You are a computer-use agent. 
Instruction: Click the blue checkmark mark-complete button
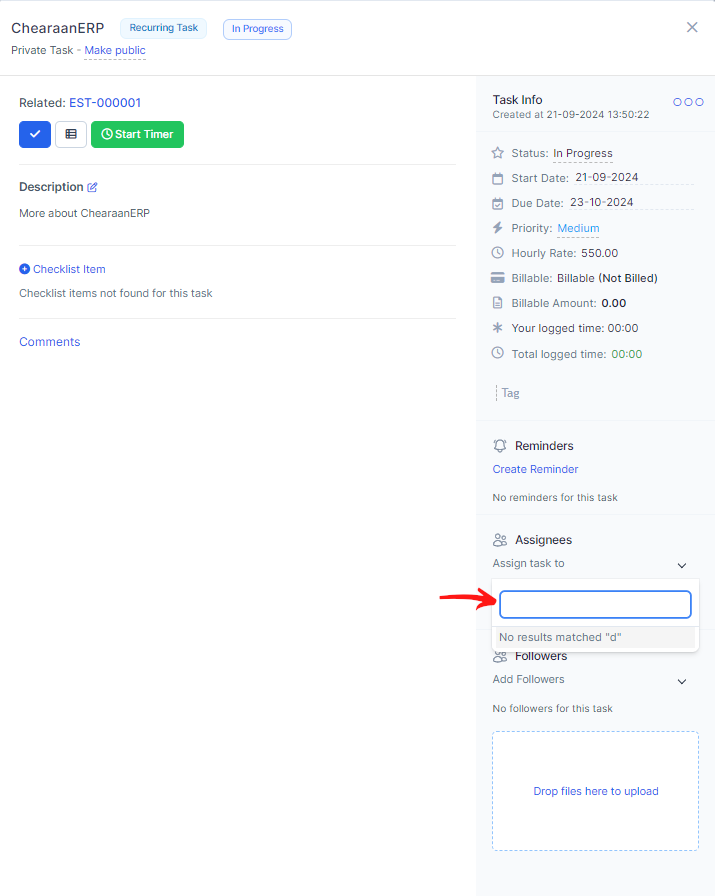click(x=35, y=134)
